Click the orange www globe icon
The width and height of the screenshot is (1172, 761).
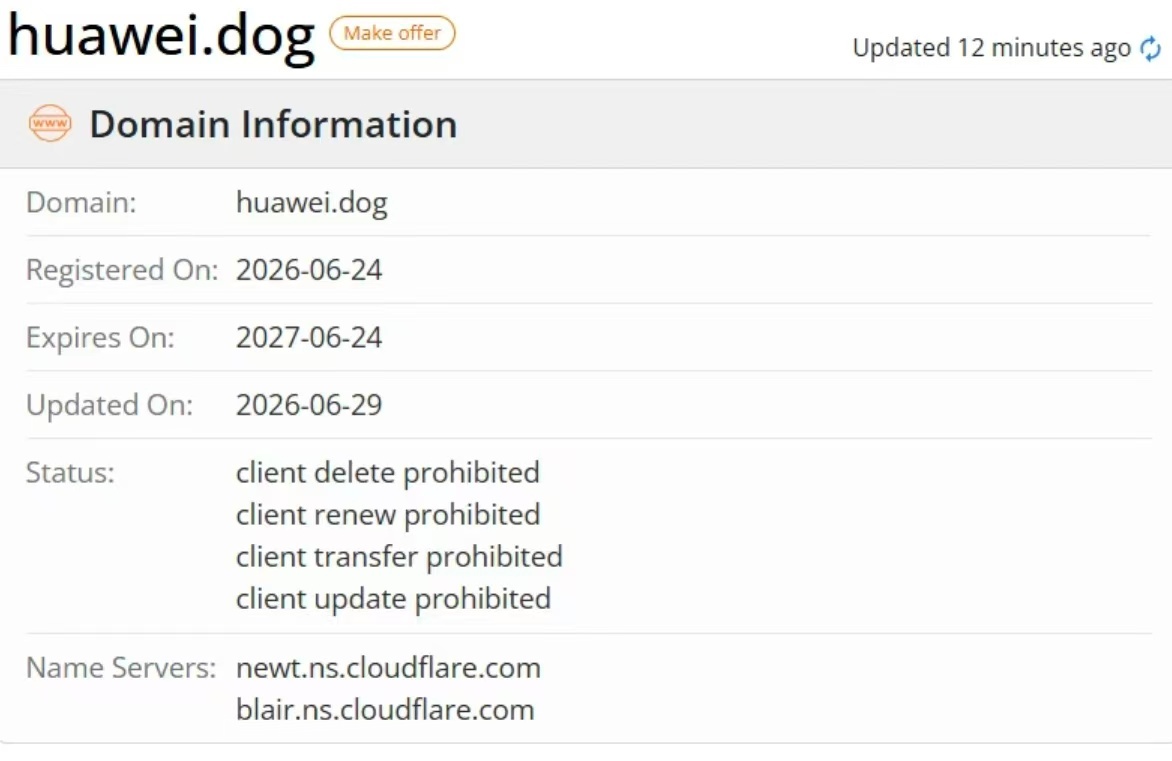pyautogui.click(x=50, y=123)
